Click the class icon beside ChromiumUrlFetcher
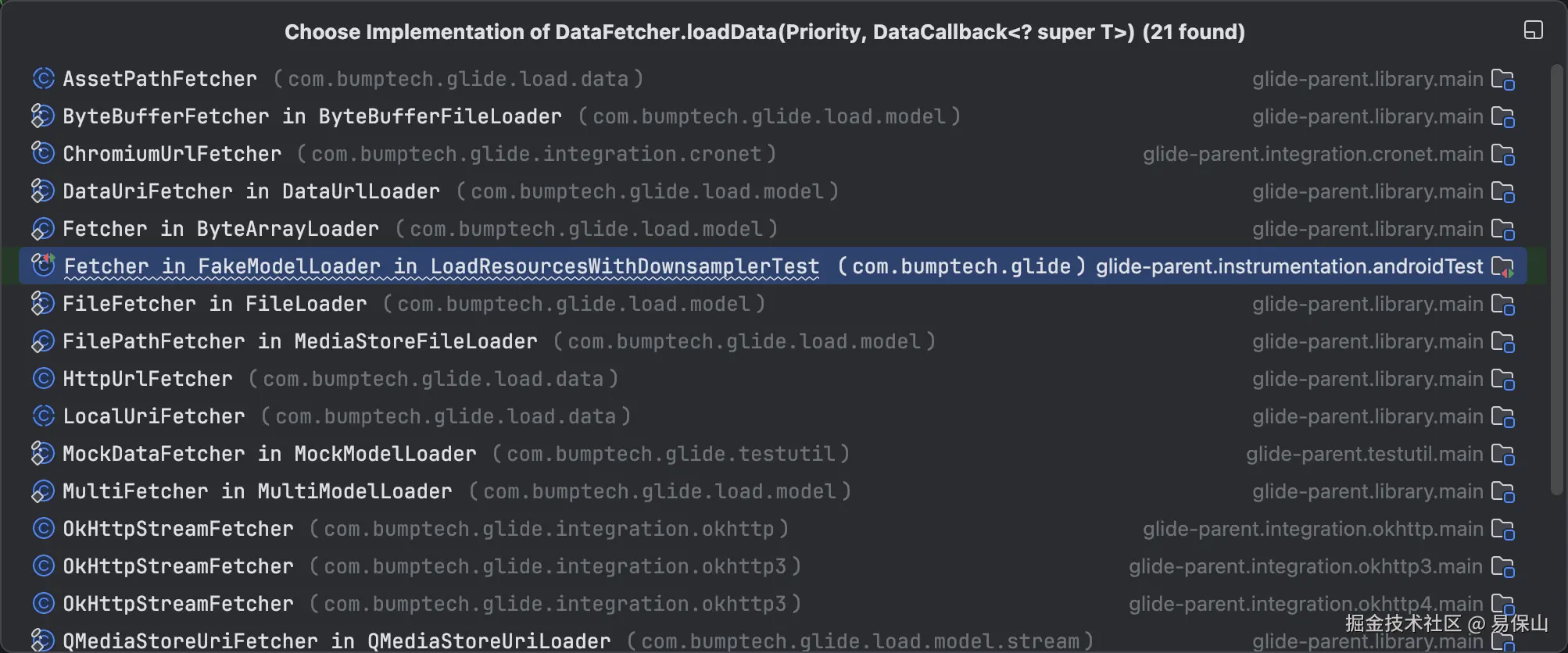 43,153
